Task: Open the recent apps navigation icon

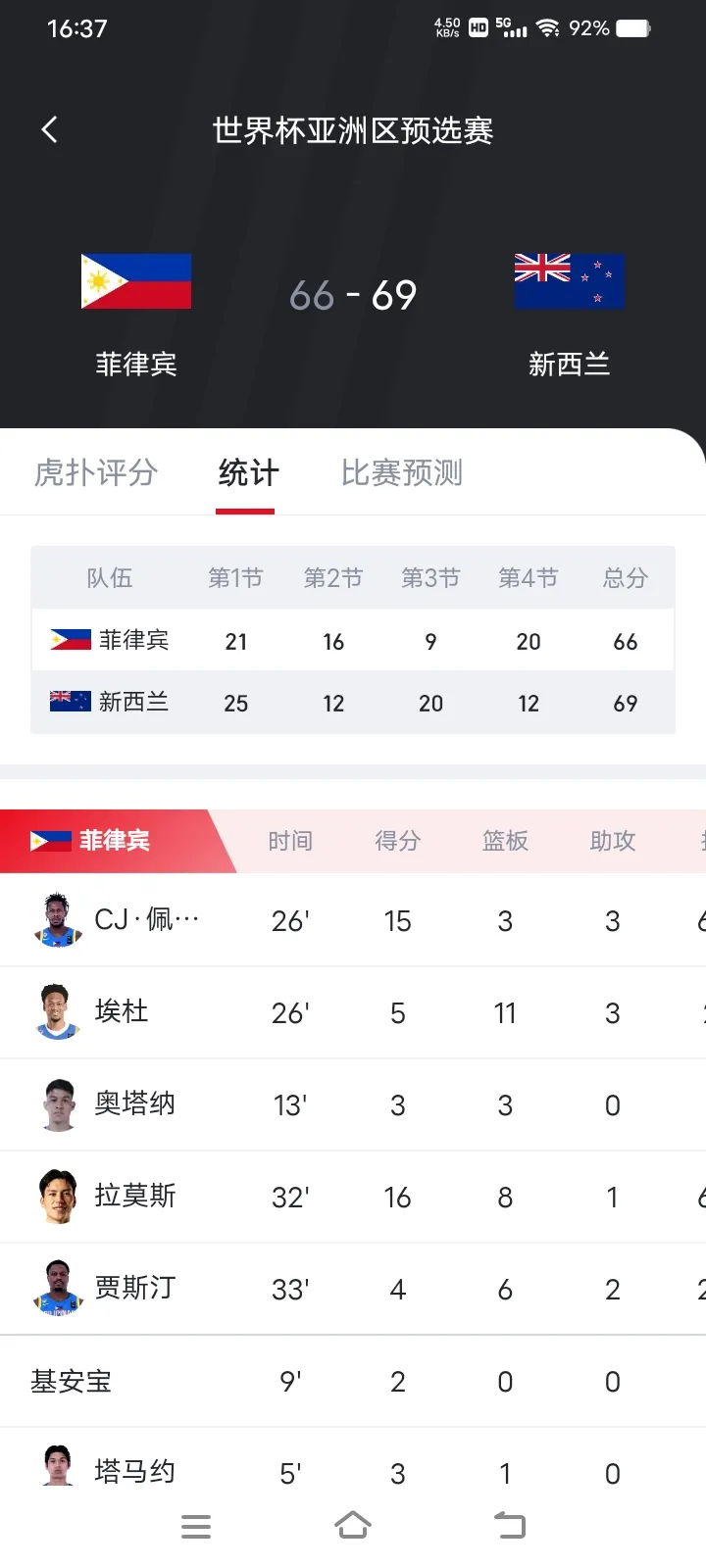Action: point(196,1526)
